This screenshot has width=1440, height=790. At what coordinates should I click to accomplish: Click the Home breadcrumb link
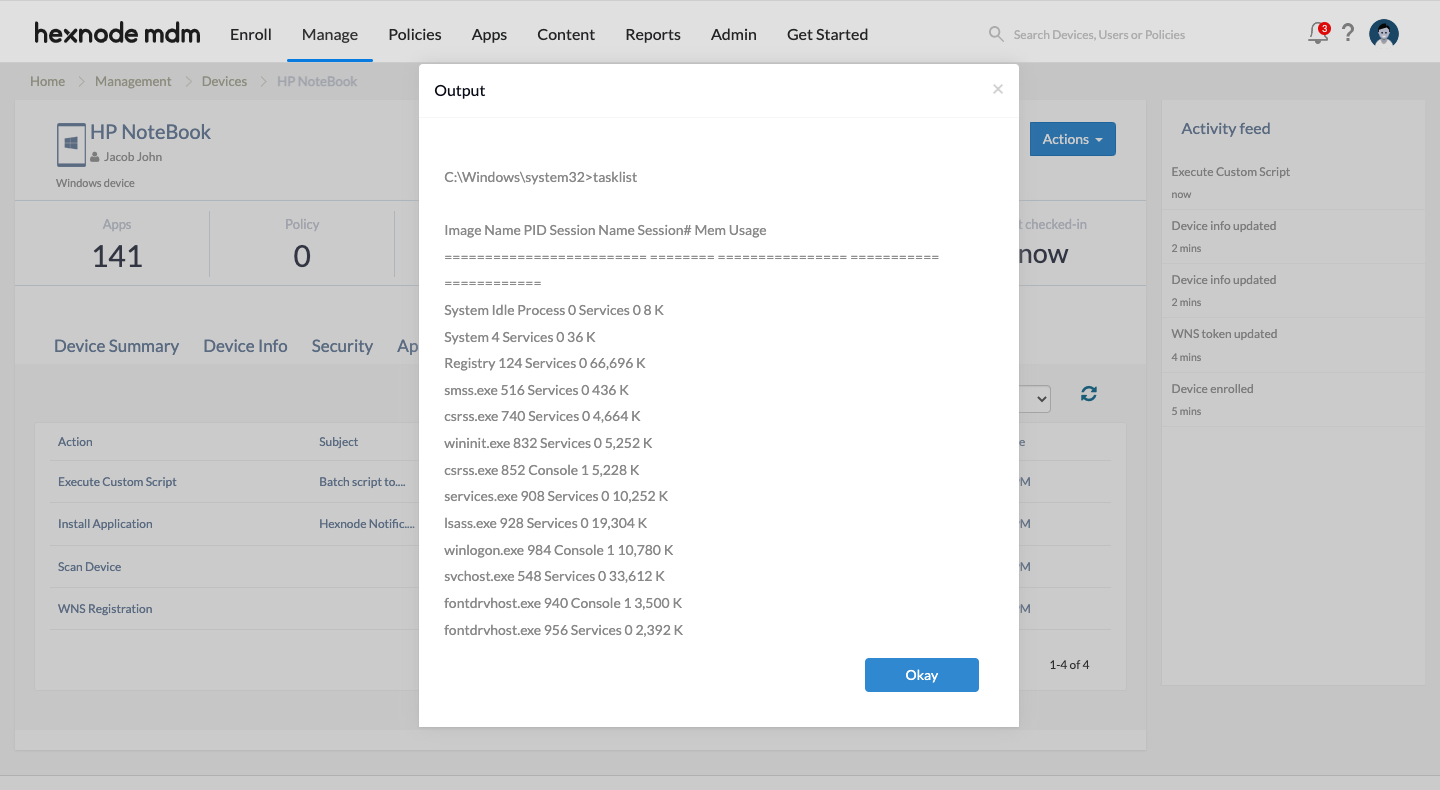[x=47, y=81]
